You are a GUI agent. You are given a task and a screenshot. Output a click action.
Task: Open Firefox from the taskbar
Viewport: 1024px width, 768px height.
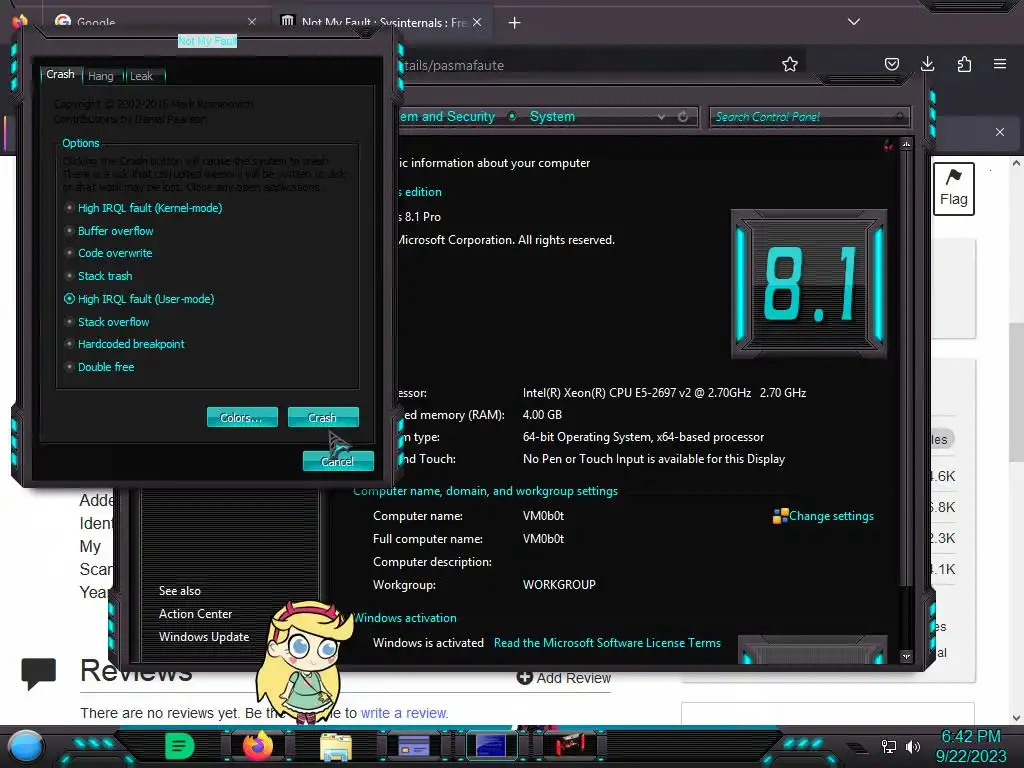pos(257,746)
